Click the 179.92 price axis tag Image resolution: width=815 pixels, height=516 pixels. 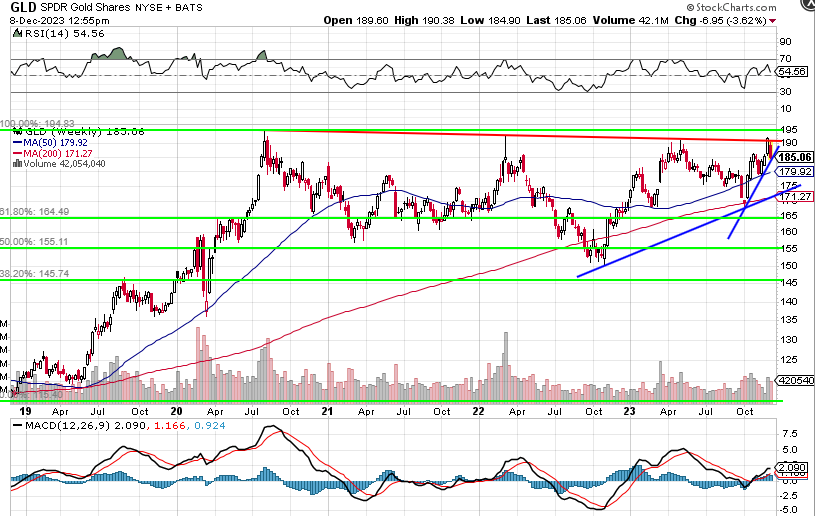click(x=794, y=171)
